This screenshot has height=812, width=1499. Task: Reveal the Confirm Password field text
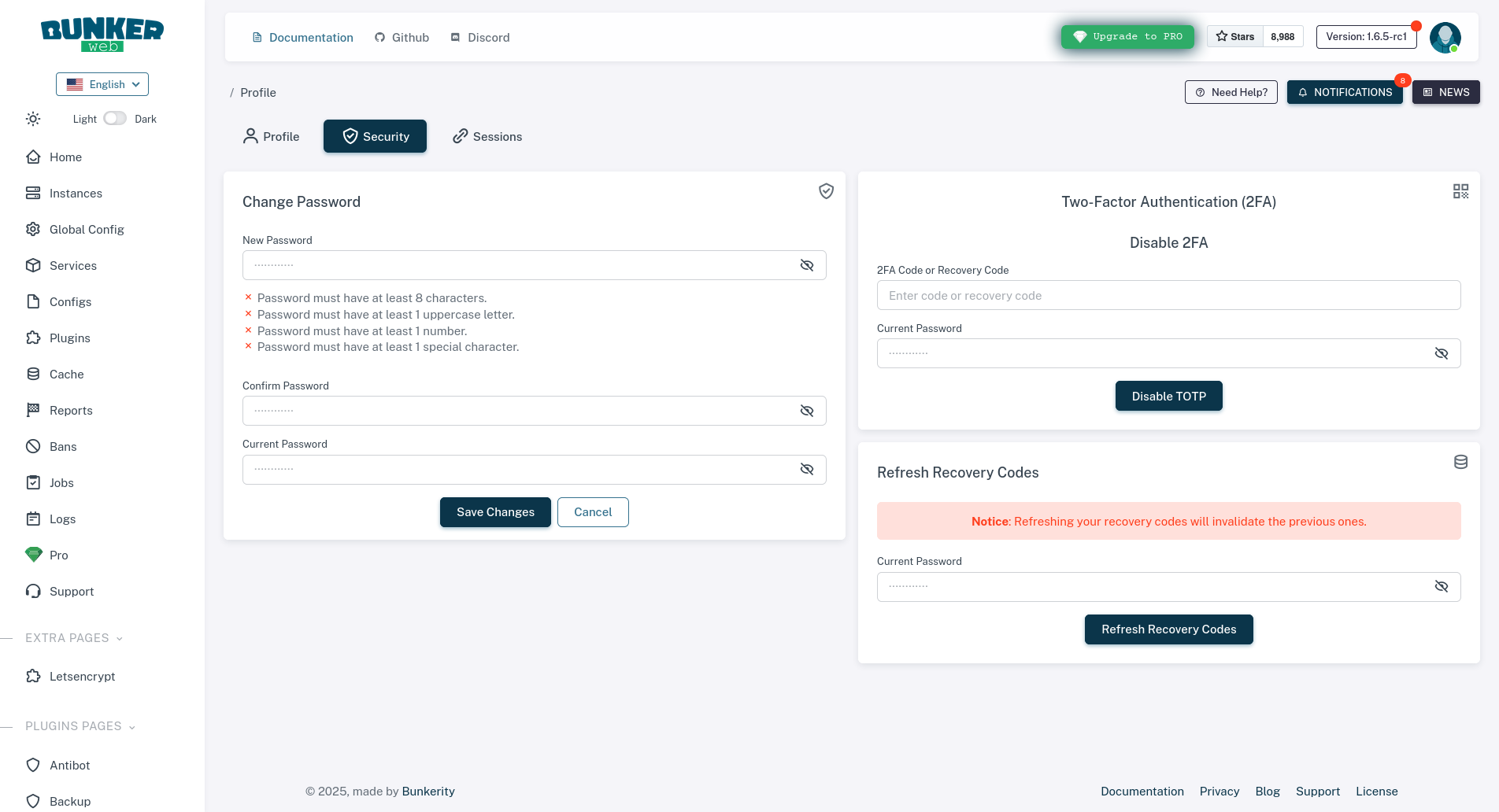(x=806, y=411)
